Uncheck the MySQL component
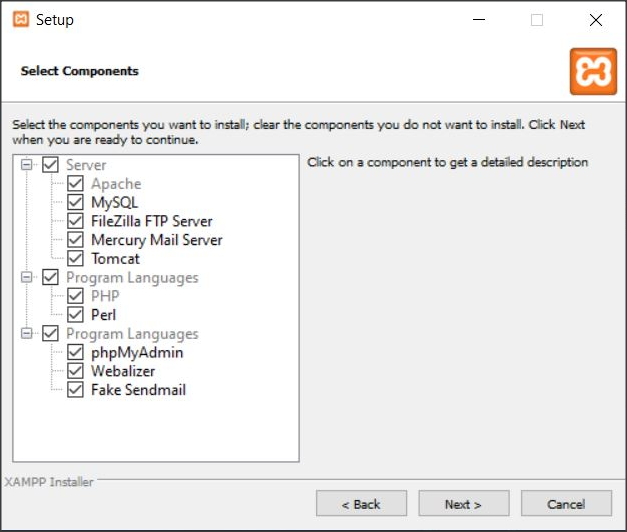This screenshot has height=532, width=627. [75, 202]
